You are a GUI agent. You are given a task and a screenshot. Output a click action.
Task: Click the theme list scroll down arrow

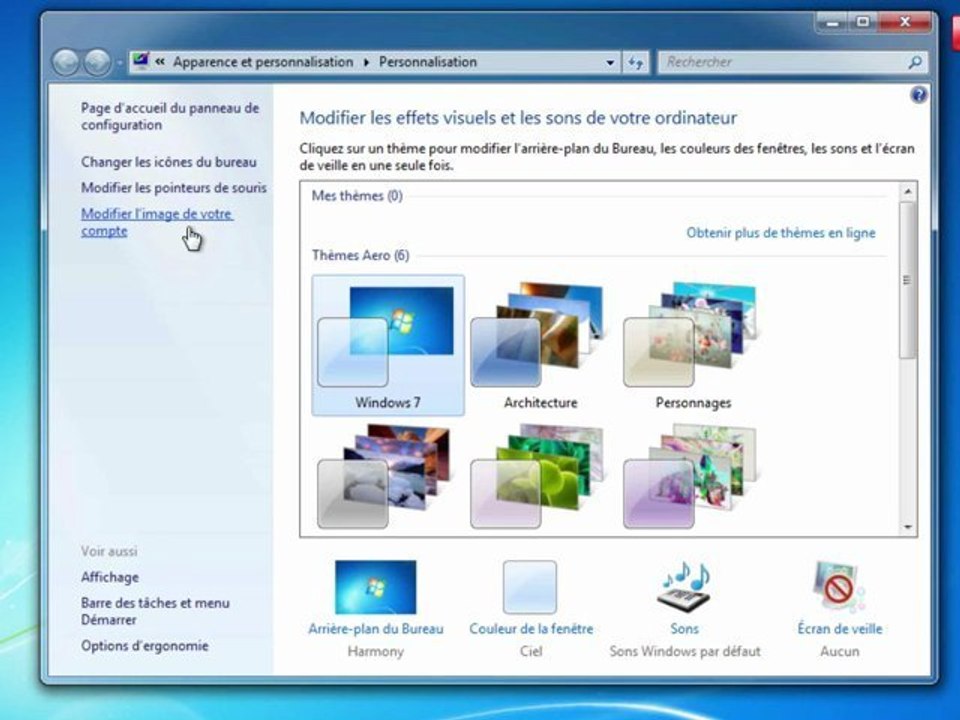point(908,527)
